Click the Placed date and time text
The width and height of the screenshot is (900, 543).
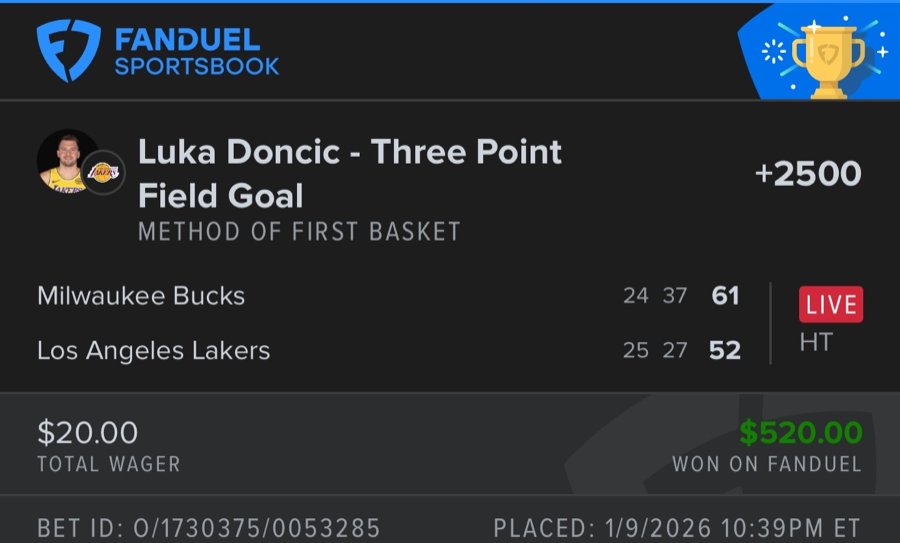point(676,526)
